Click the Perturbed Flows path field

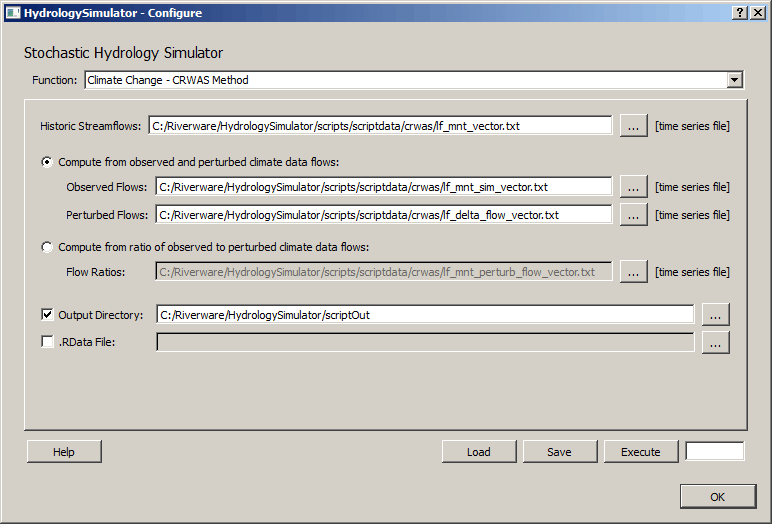384,215
